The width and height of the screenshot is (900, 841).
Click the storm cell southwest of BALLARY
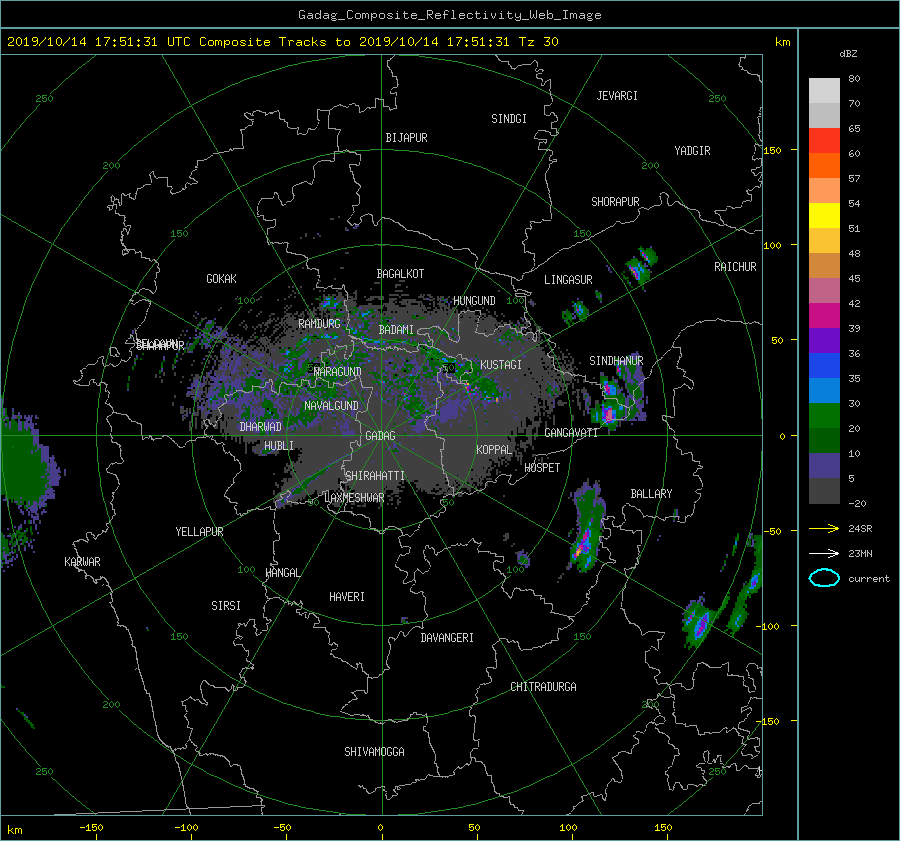pyautogui.click(x=587, y=528)
